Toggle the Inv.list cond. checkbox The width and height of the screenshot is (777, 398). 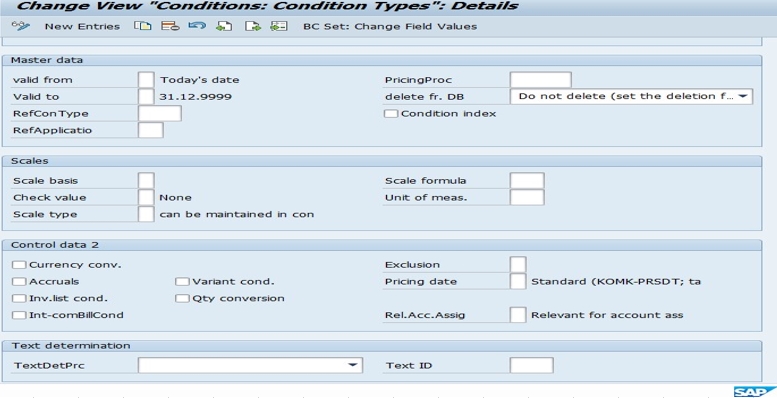pos(19,298)
